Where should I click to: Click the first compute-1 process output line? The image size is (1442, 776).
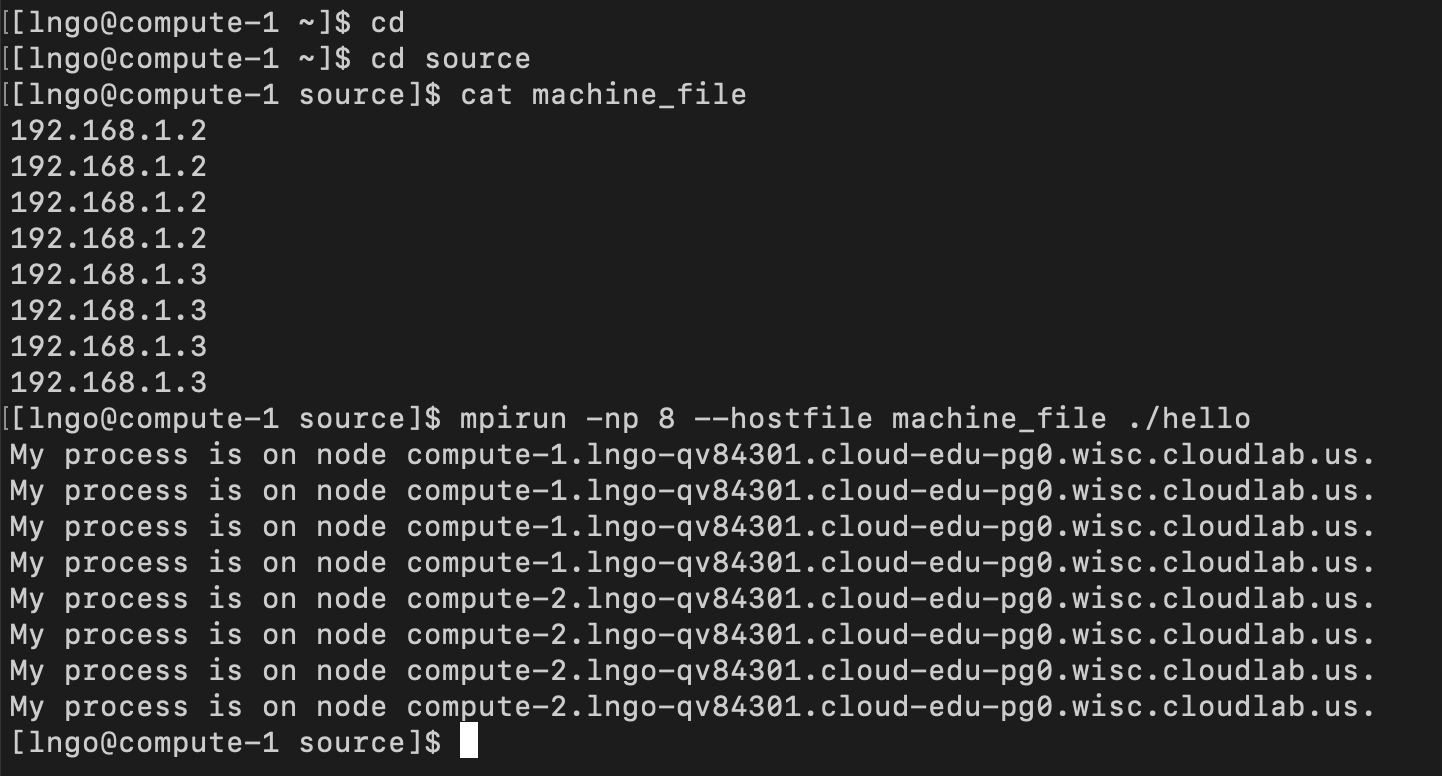click(692, 455)
